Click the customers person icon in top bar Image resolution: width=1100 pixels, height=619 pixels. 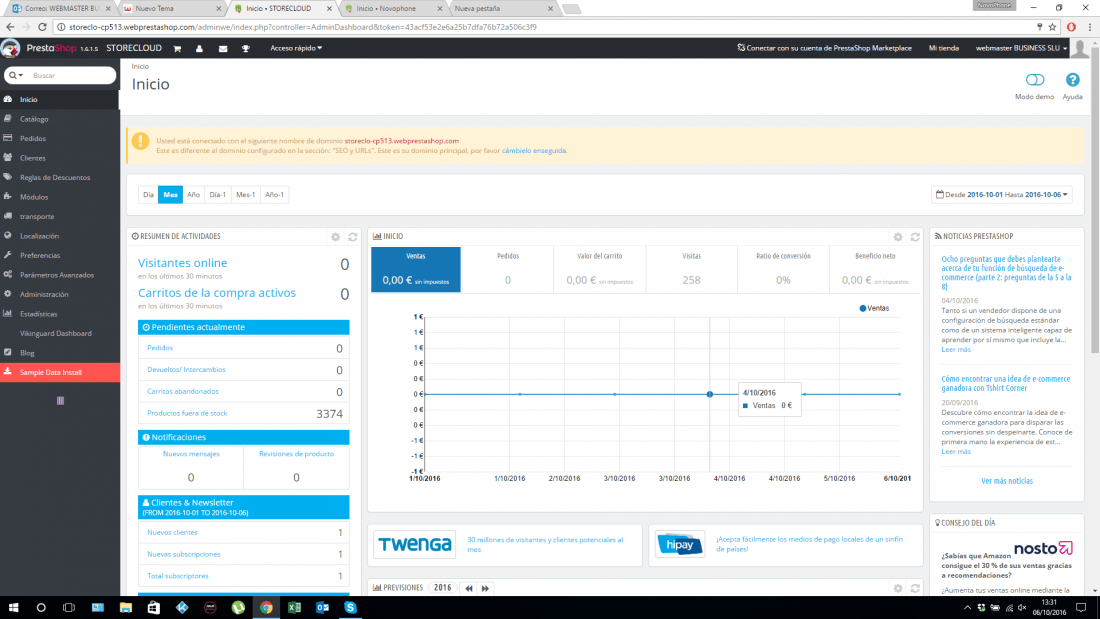199,48
